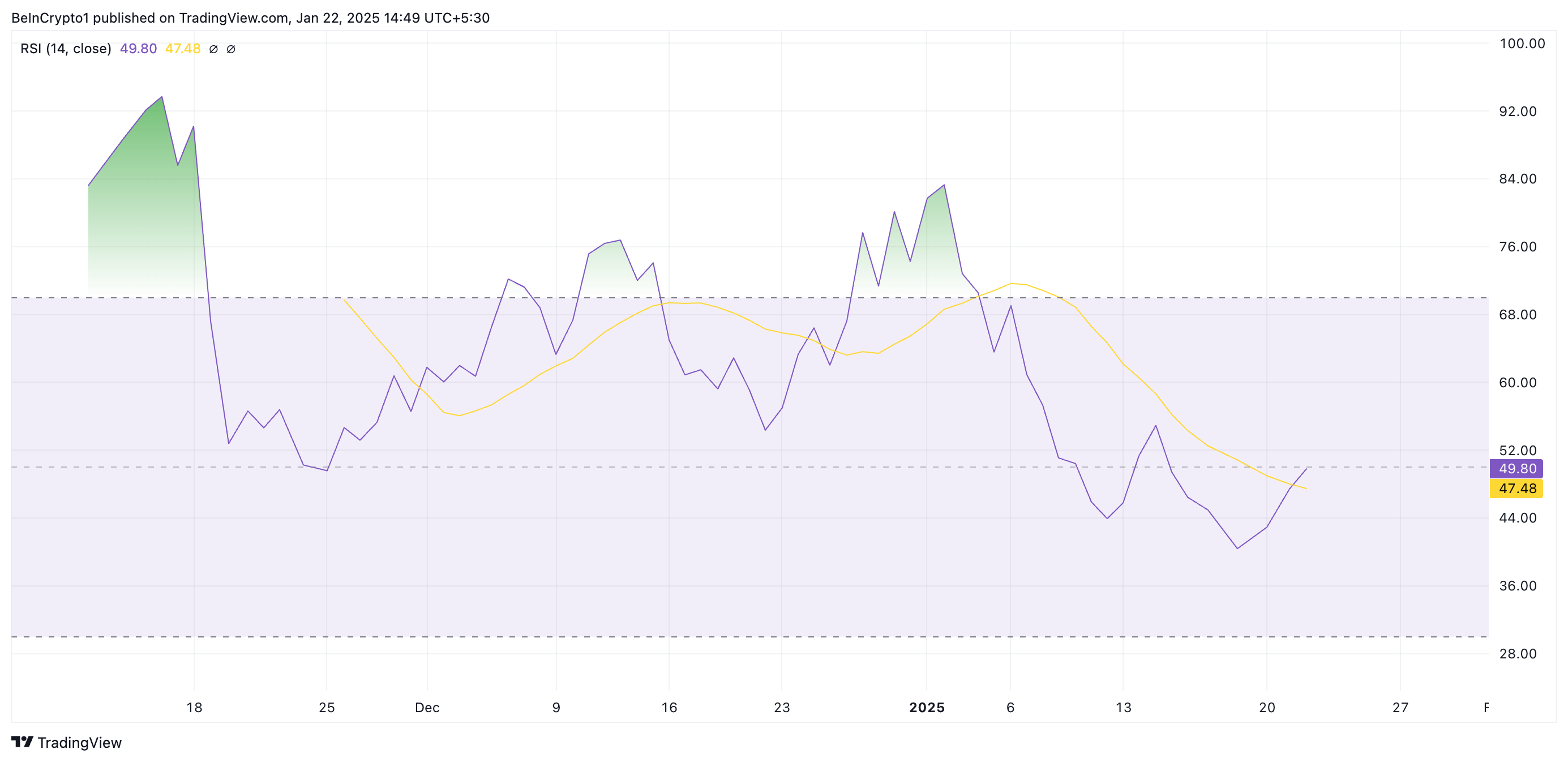The width and height of the screenshot is (1568, 762).
Task: Click the Dec label on the time axis
Action: point(427,707)
